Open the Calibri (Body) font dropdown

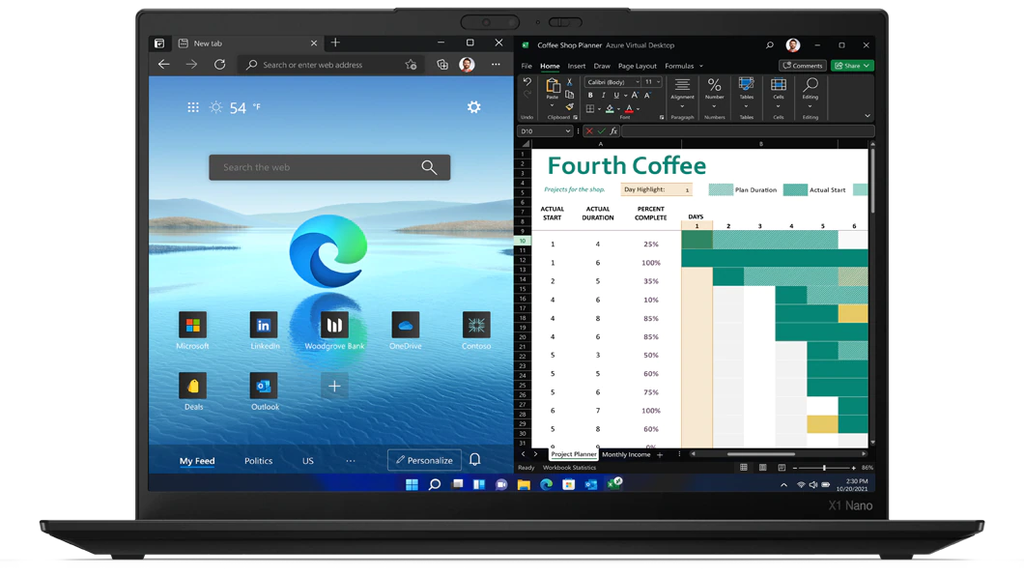611,82
